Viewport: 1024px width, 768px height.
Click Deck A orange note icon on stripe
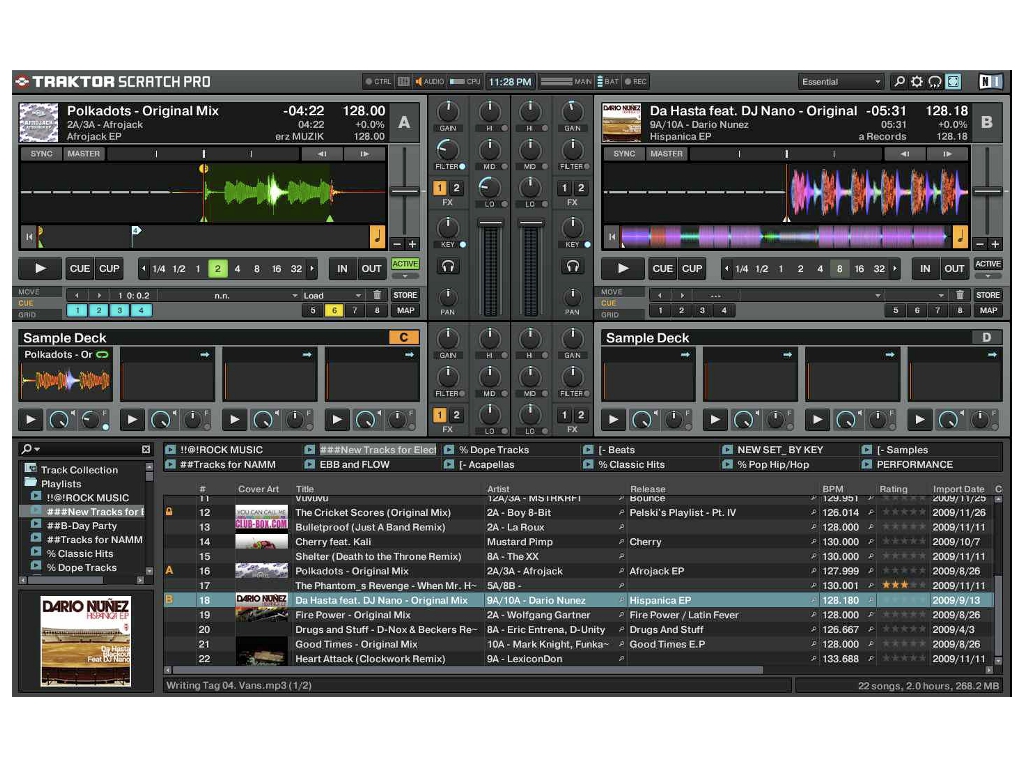[x=377, y=236]
